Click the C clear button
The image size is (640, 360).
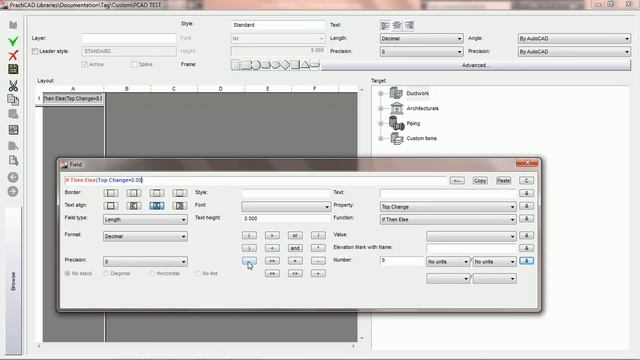point(527,180)
